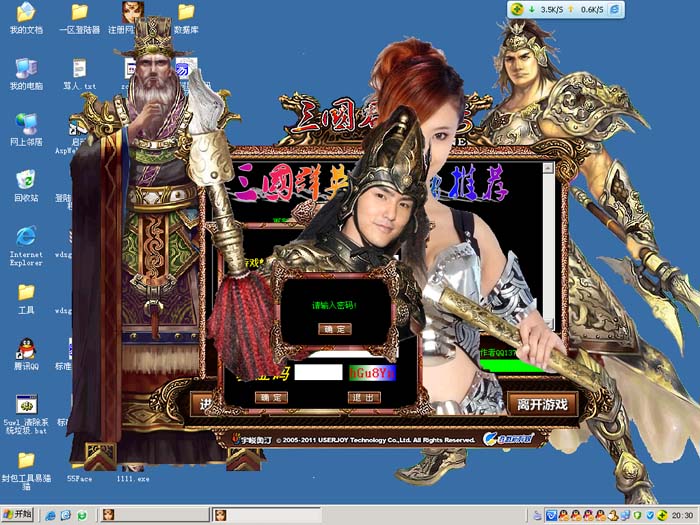Open the 我的文档 desktop icon
Screen dimensions: 700x525
pyautogui.click(x=25, y=18)
